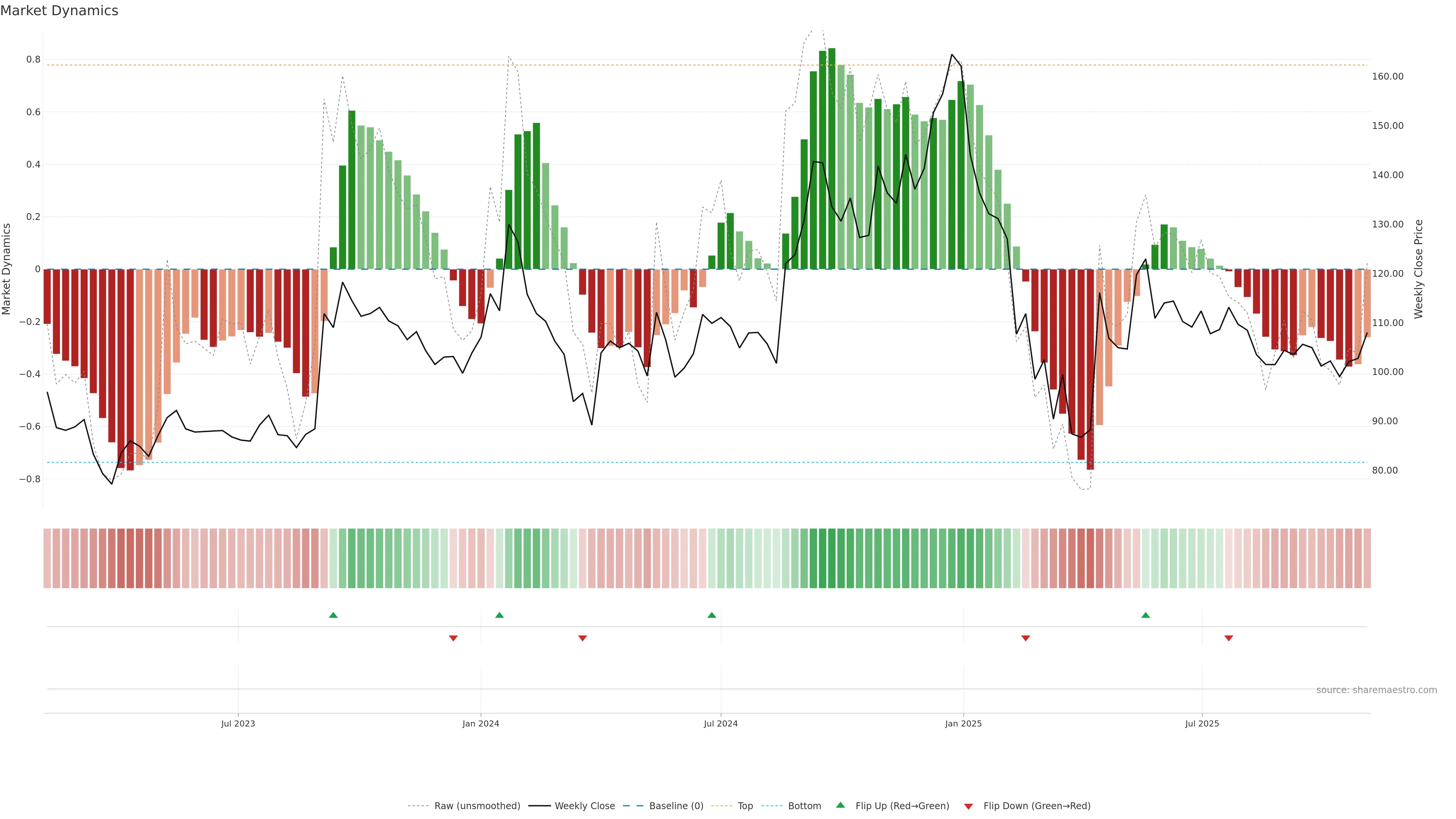
Task: Click the Flip Up marker just before Jul 2024
Action: [x=712, y=615]
